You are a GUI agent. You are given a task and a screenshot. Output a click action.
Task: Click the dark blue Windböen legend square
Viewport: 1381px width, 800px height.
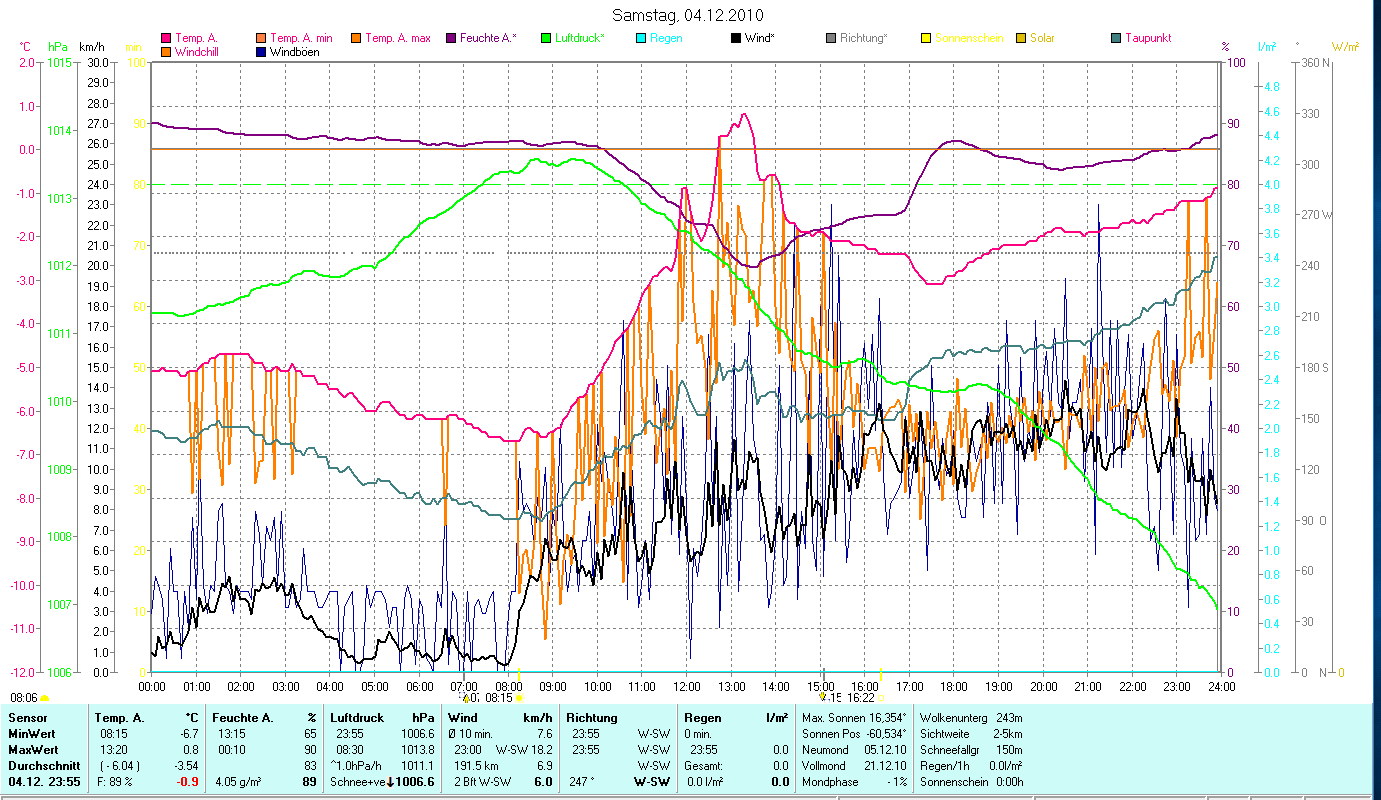(260, 52)
